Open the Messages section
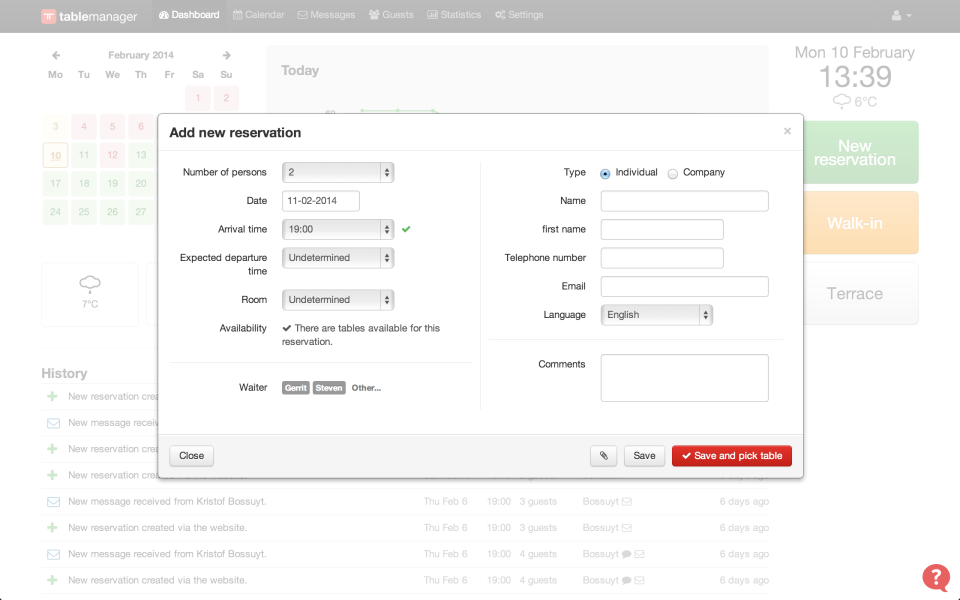This screenshot has height=600, width=960. [326, 14]
